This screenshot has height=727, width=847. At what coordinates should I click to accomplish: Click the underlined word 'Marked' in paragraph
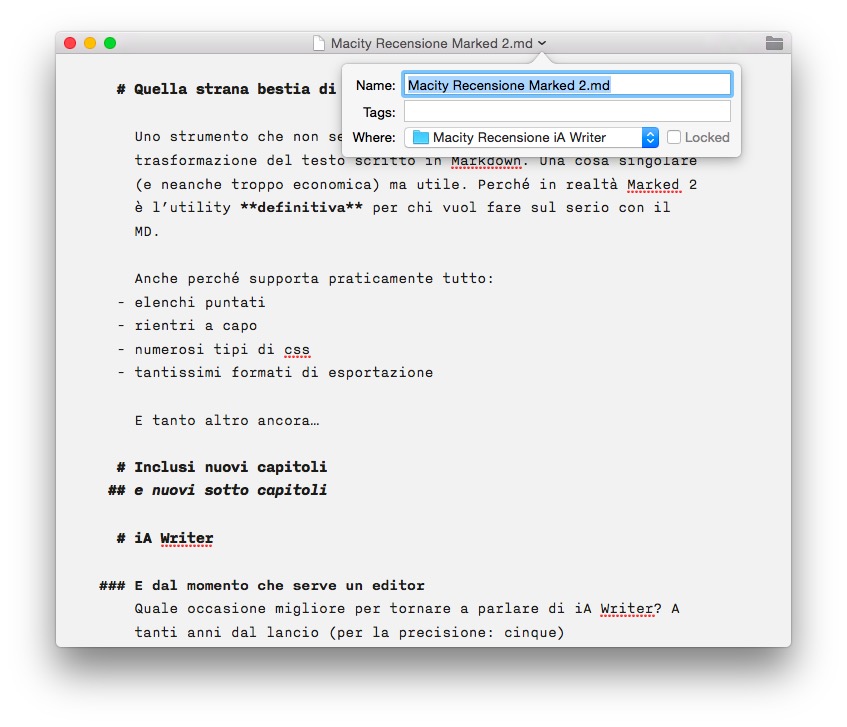pos(653,185)
